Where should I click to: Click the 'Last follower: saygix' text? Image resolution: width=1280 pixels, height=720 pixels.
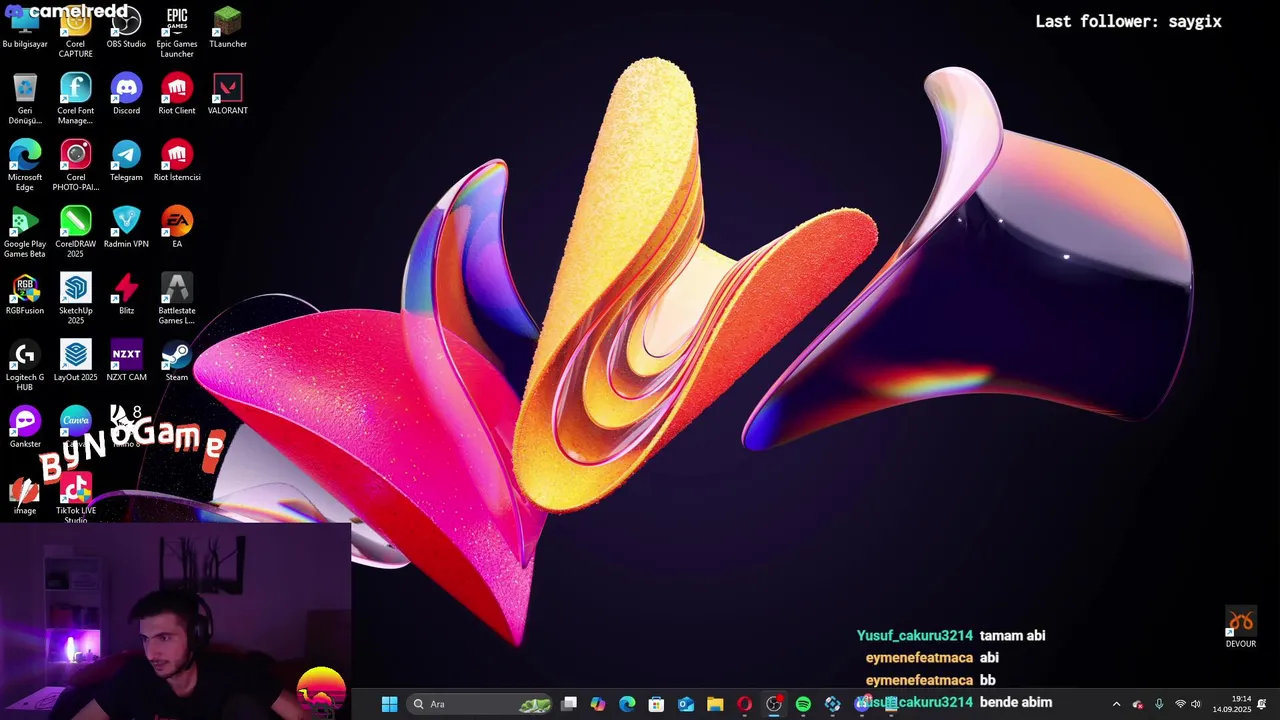click(x=1128, y=21)
